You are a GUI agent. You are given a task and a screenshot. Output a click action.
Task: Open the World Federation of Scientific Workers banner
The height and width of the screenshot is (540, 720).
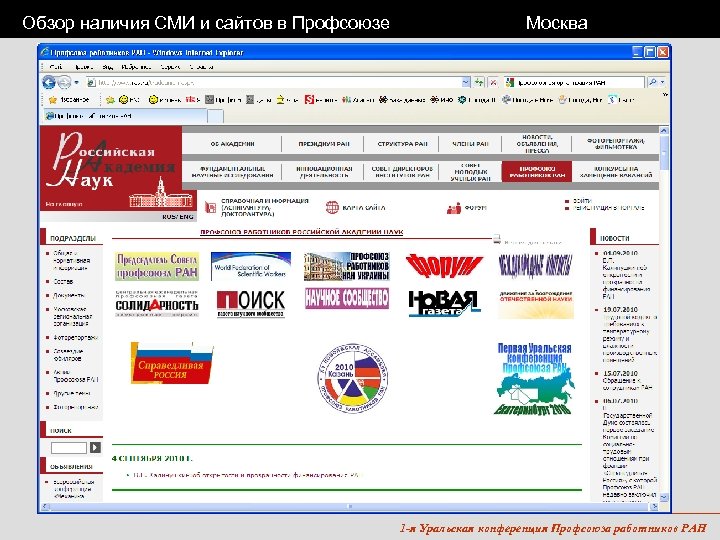tap(251, 266)
